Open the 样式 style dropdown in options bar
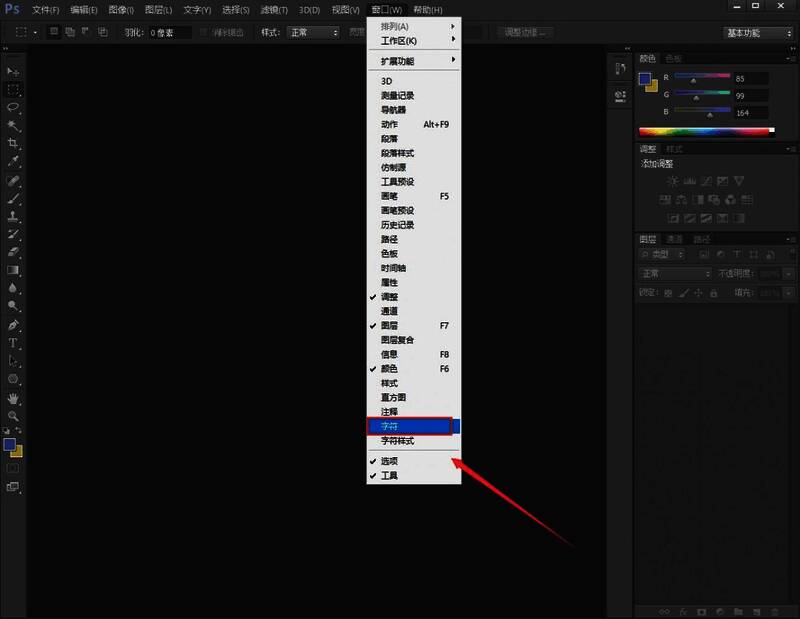The width and height of the screenshot is (800, 619). [313, 32]
